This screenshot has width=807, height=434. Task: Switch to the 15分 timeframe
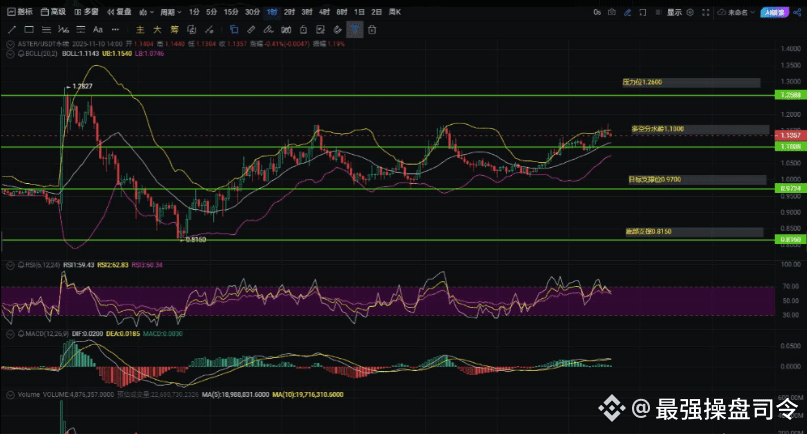pos(231,12)
